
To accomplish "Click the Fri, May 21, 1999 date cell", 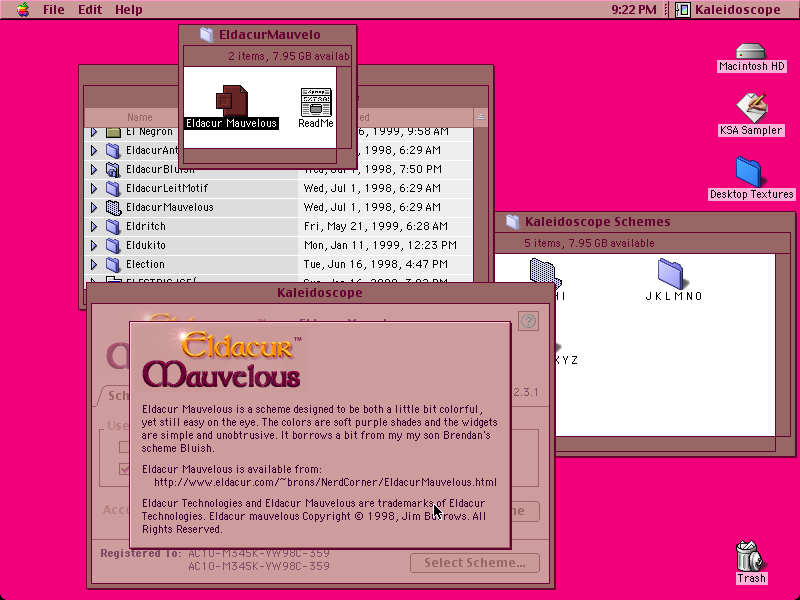I will 376,226.
